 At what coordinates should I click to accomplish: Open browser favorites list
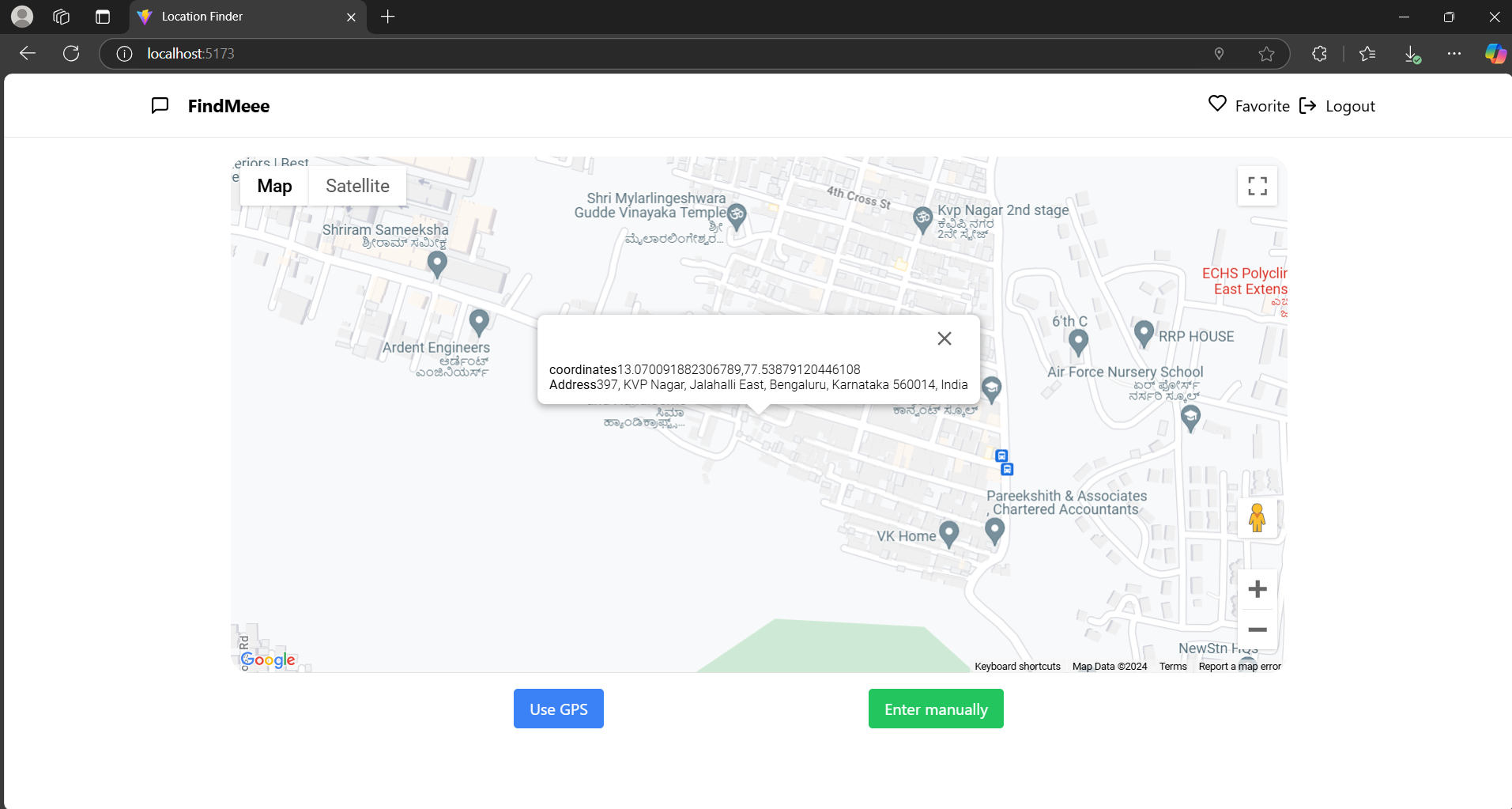pos(1367,54)
